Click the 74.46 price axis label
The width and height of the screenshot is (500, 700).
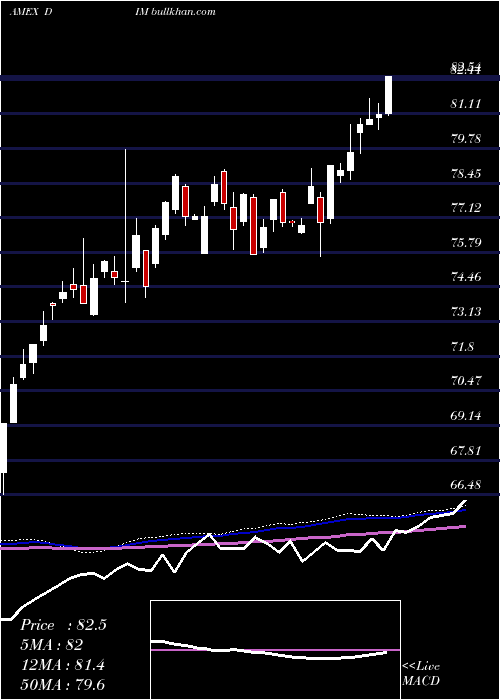coord(466,277)
